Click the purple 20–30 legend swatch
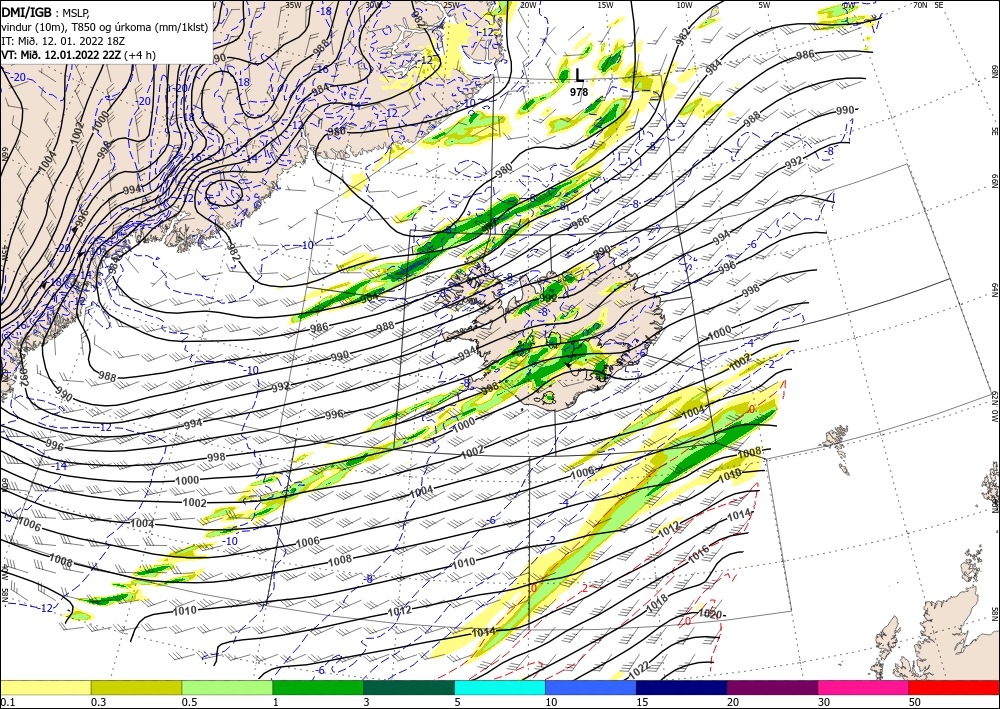Viewport: 1000px width, 709px height. tap(772, 687)
